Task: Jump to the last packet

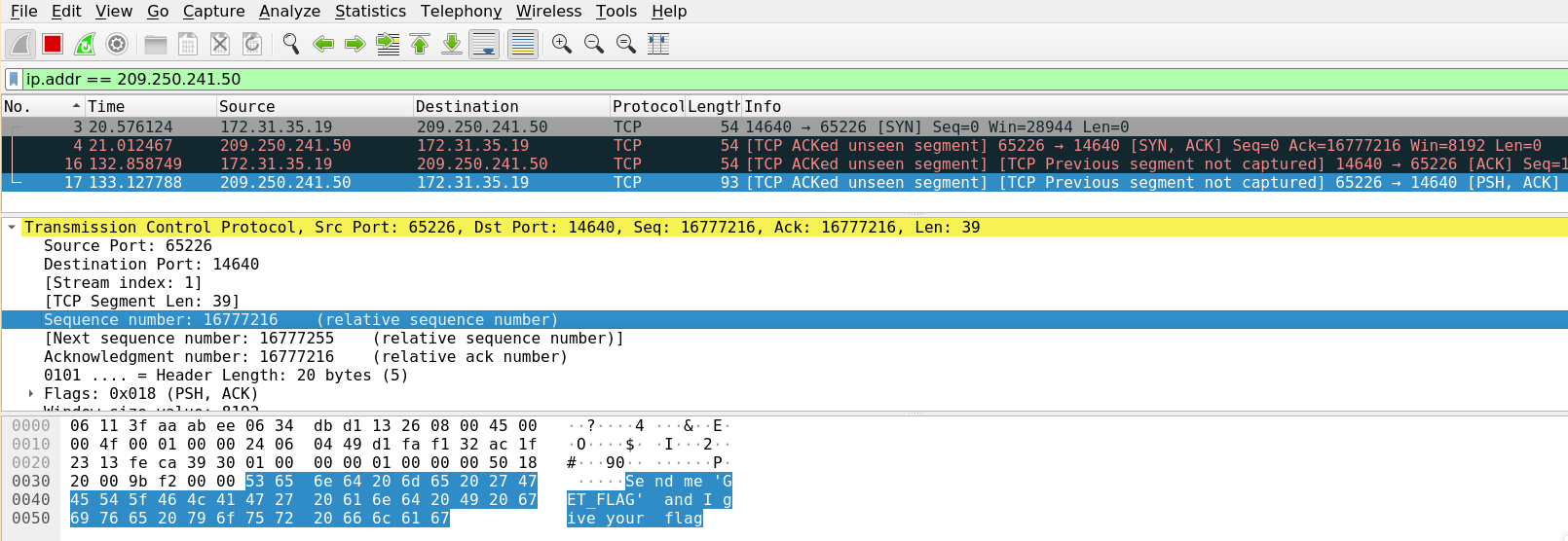Action: point(452,44)
